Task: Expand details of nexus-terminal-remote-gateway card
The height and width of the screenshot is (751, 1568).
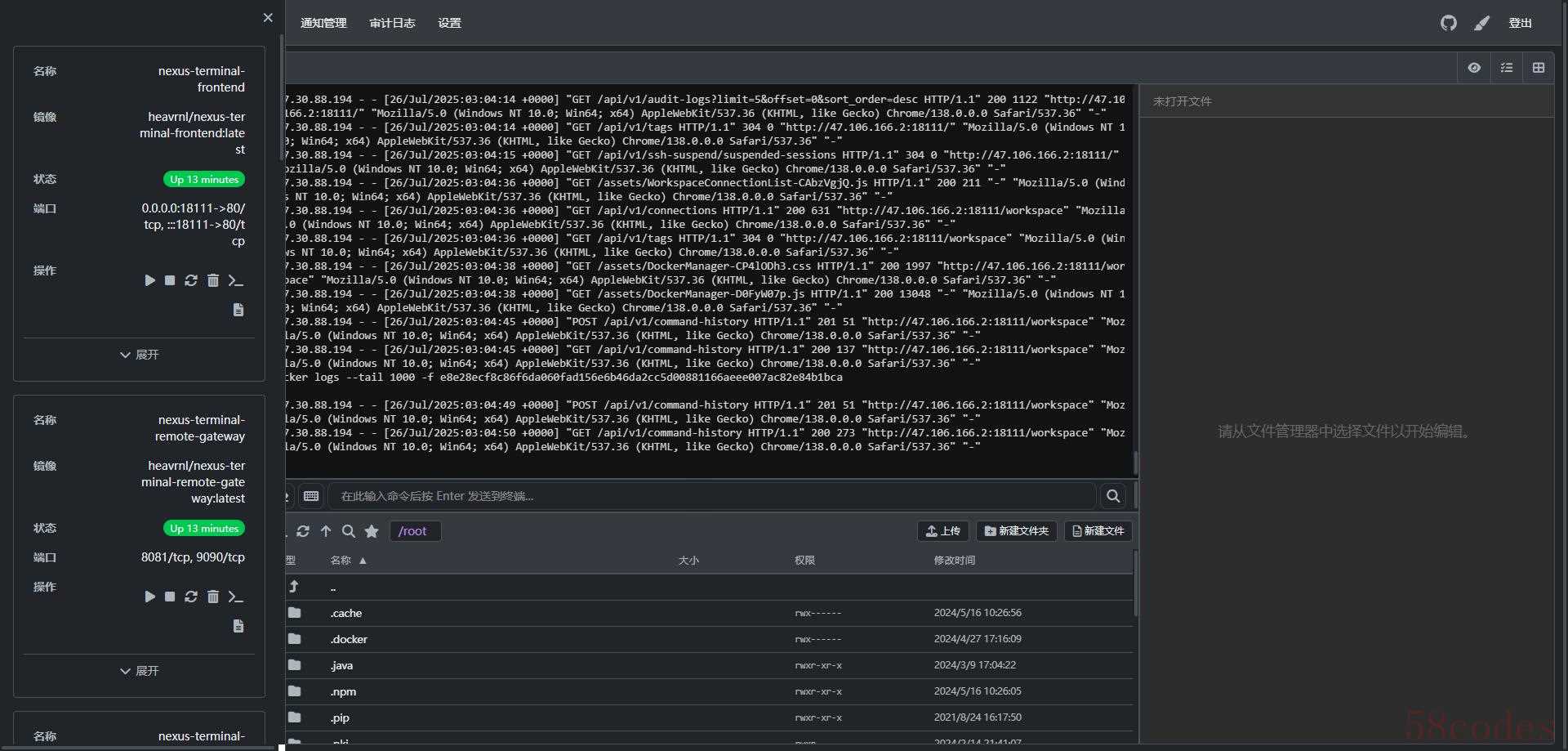Action: point(139,671)
